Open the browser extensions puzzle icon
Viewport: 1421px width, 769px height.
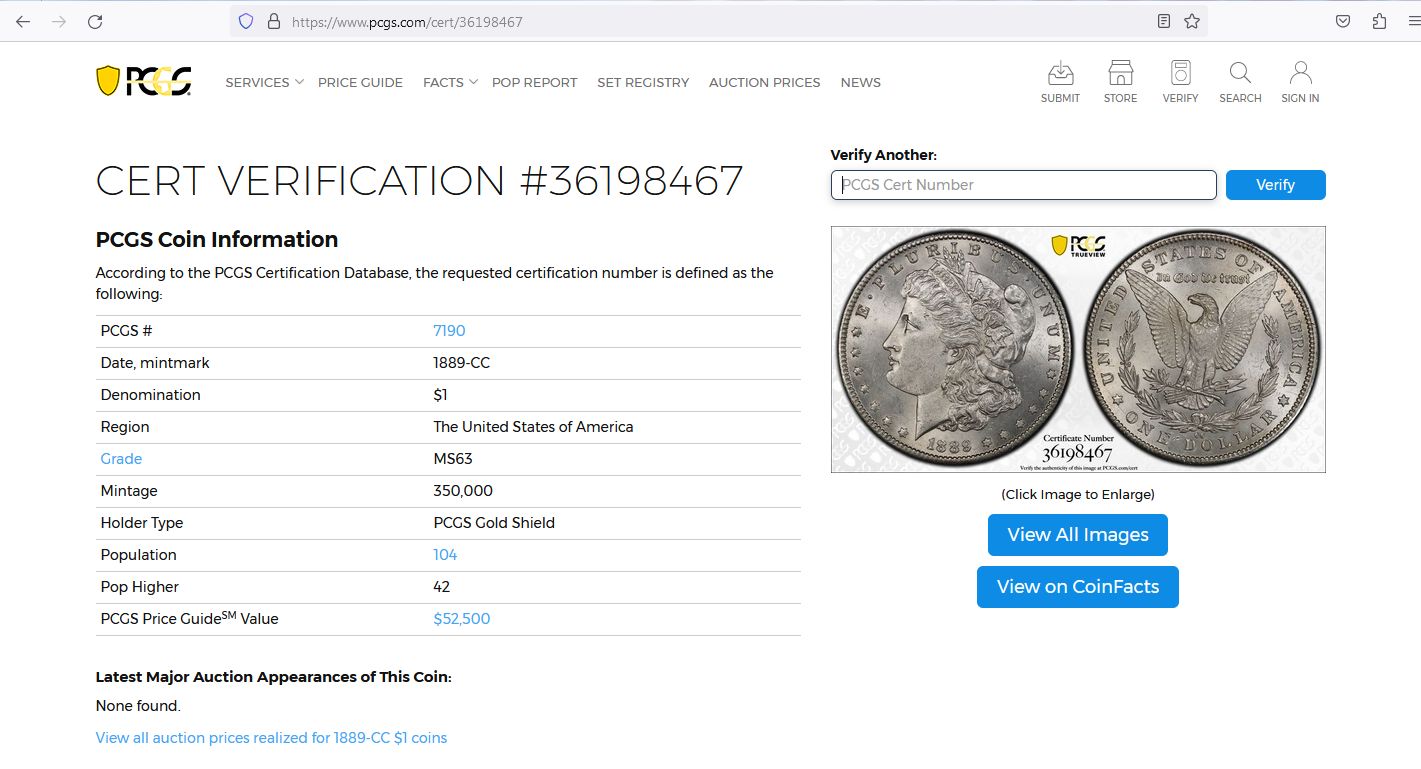1379,21
